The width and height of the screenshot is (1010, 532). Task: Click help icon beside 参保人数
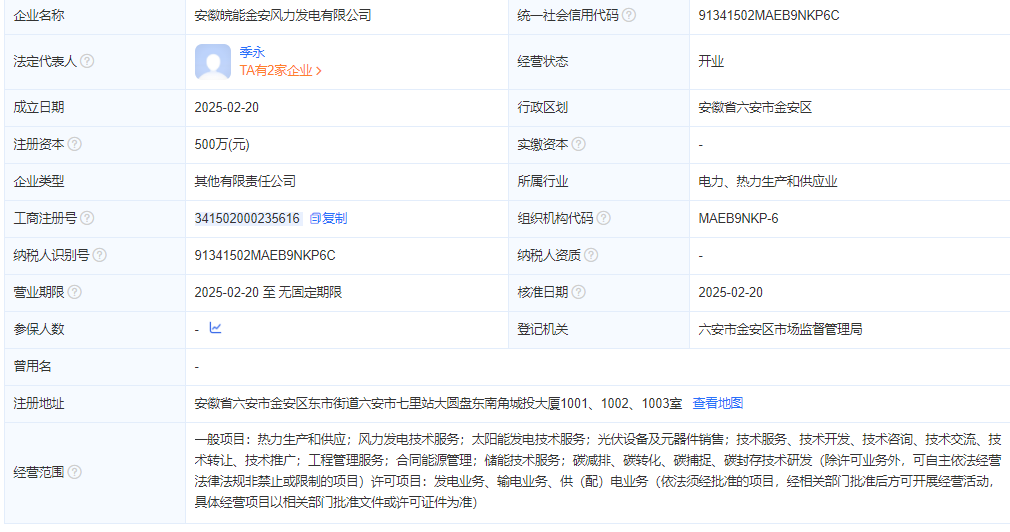(74, 329)
